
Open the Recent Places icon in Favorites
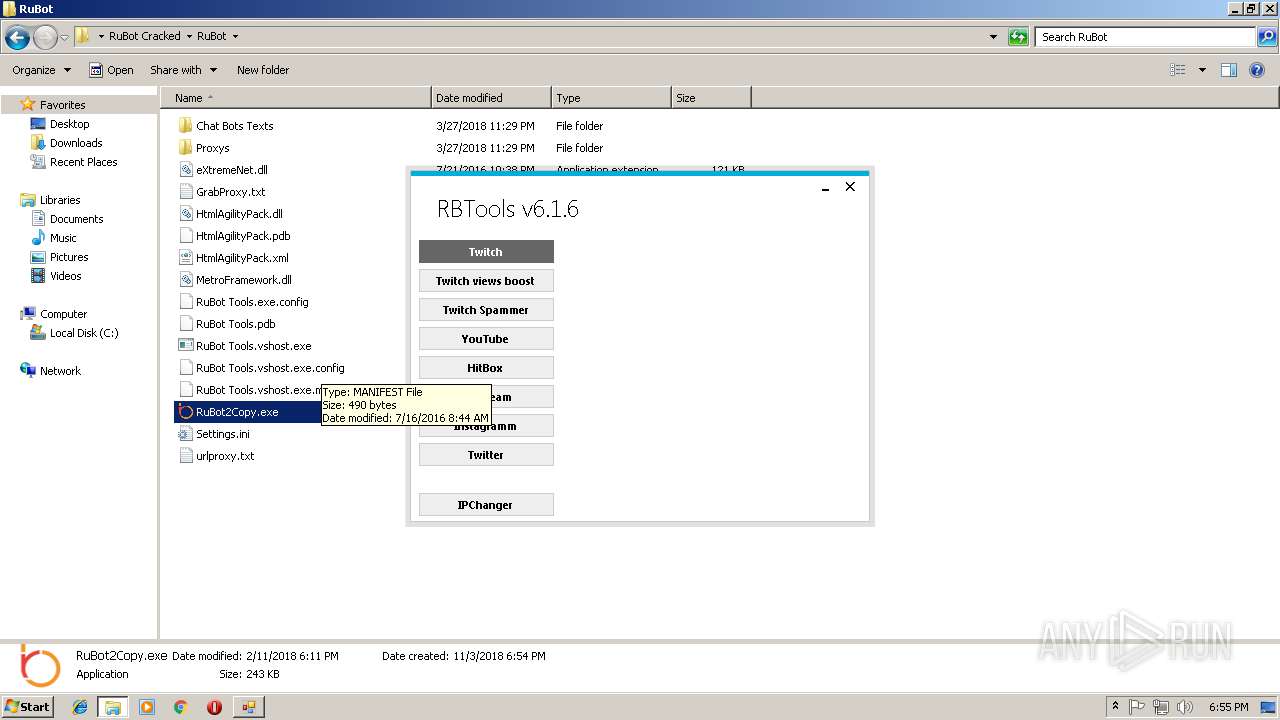pos(38,162)
